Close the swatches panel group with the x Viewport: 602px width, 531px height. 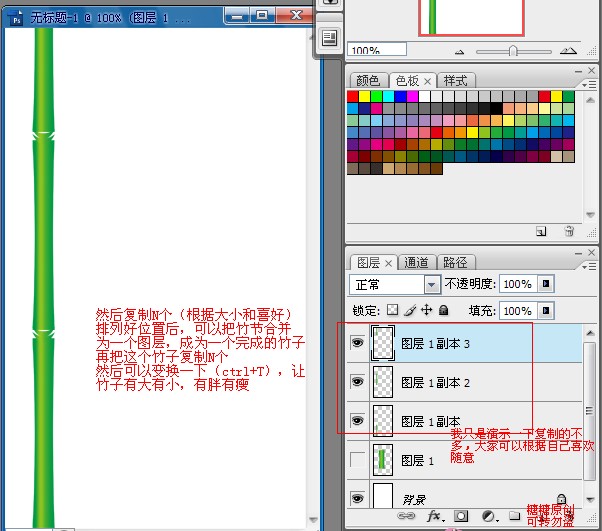point(591,71)
